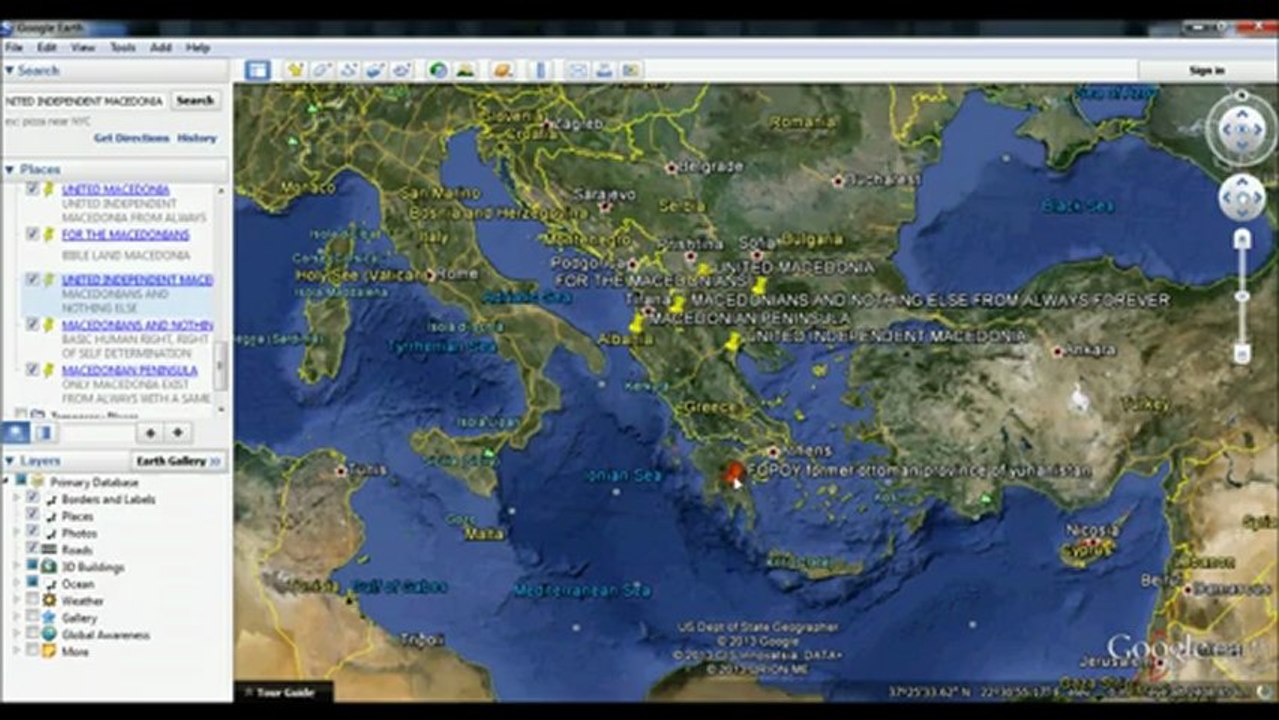This screenshot has height=720, width=1279.
Task: Toggle the 3D Buildings layer checkbox
Action: [x=33, y=566]
